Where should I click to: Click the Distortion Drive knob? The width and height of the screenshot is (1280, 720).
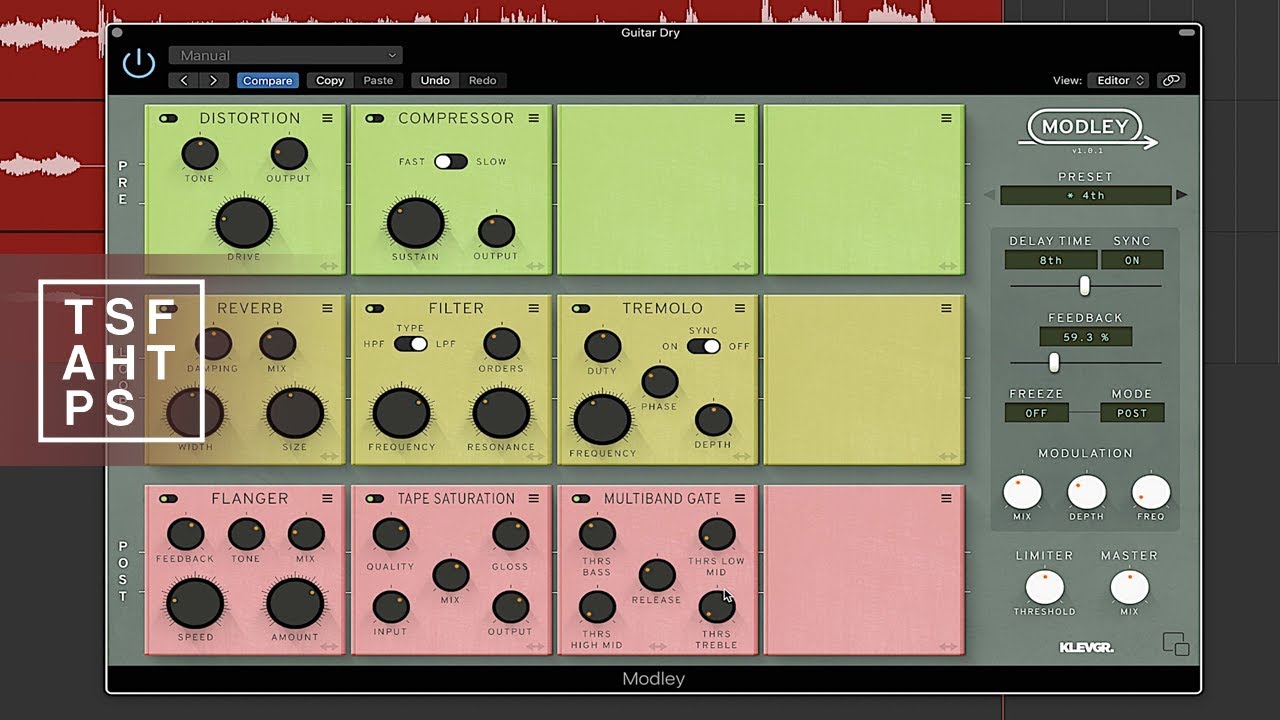(244, 222)
